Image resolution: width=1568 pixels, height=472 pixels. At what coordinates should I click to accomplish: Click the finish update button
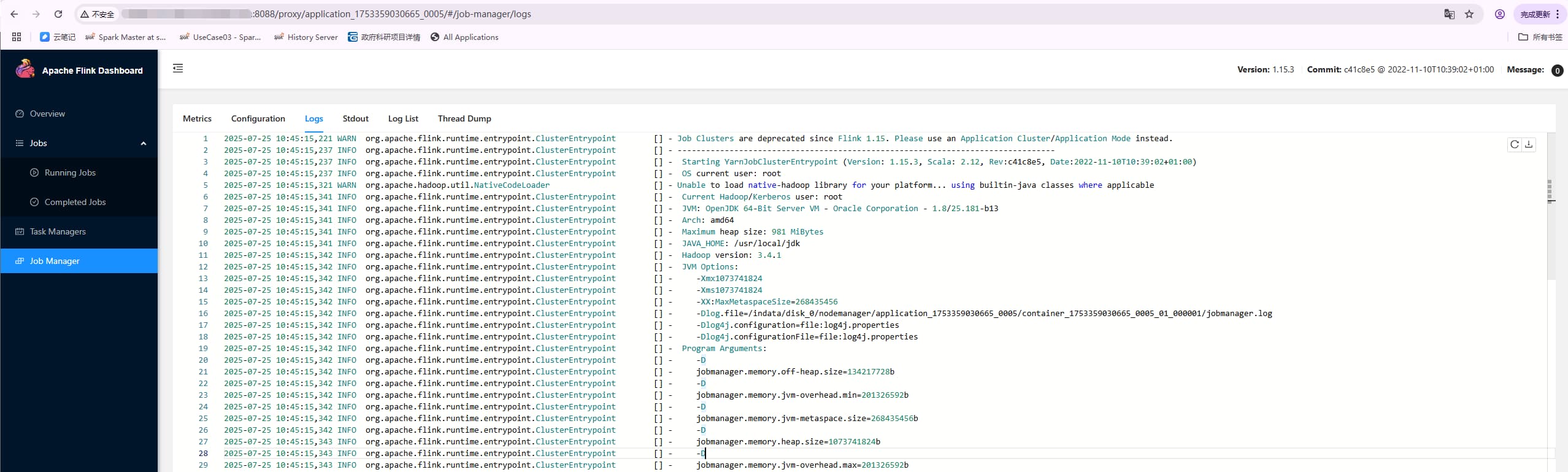pos(1540,14)
